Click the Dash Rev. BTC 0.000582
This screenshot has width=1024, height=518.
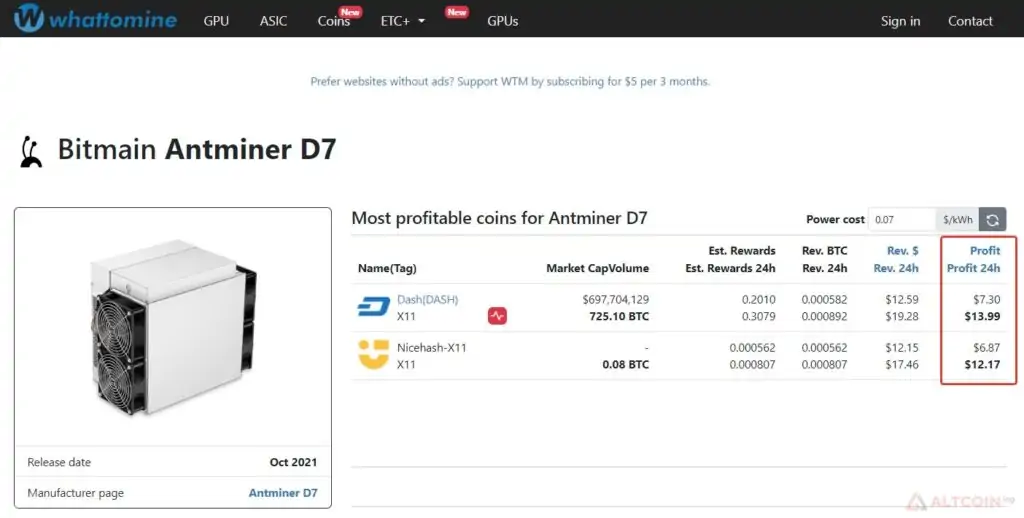click(x=824, y=299)
